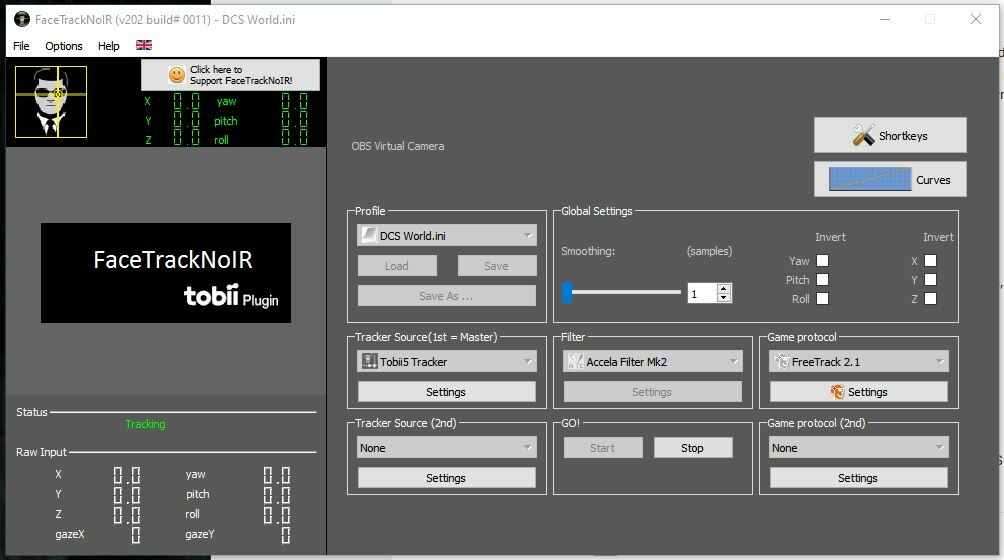This screenshot has width=1004, height=560.
Task: Click the profile Load button
Action: 397,266
